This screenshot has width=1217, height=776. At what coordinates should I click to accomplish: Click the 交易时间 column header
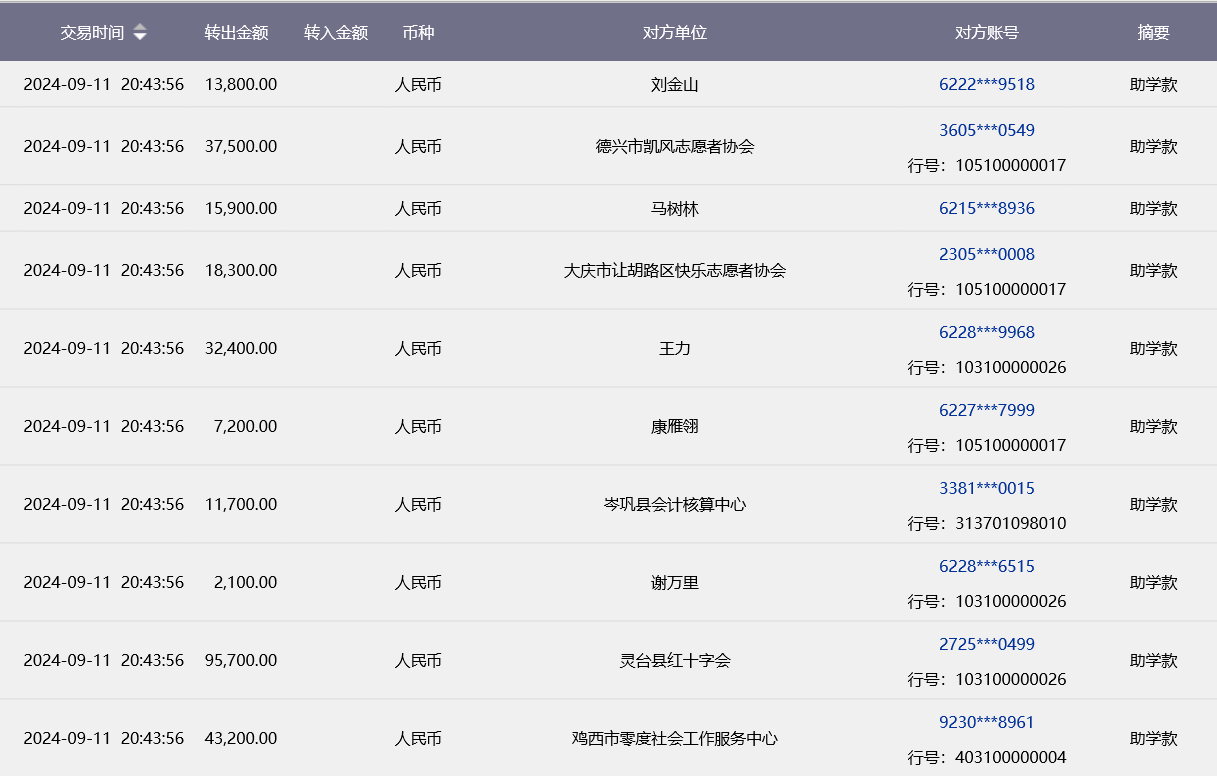(x=92, y=33)
